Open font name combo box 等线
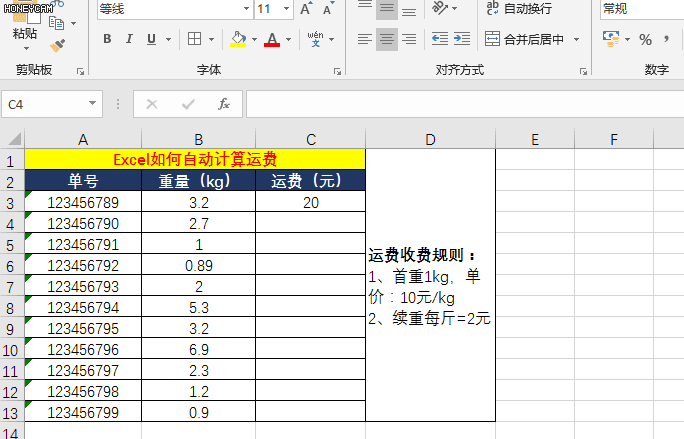This screenshot has width=684, height=439. click(x=175, y=9)
